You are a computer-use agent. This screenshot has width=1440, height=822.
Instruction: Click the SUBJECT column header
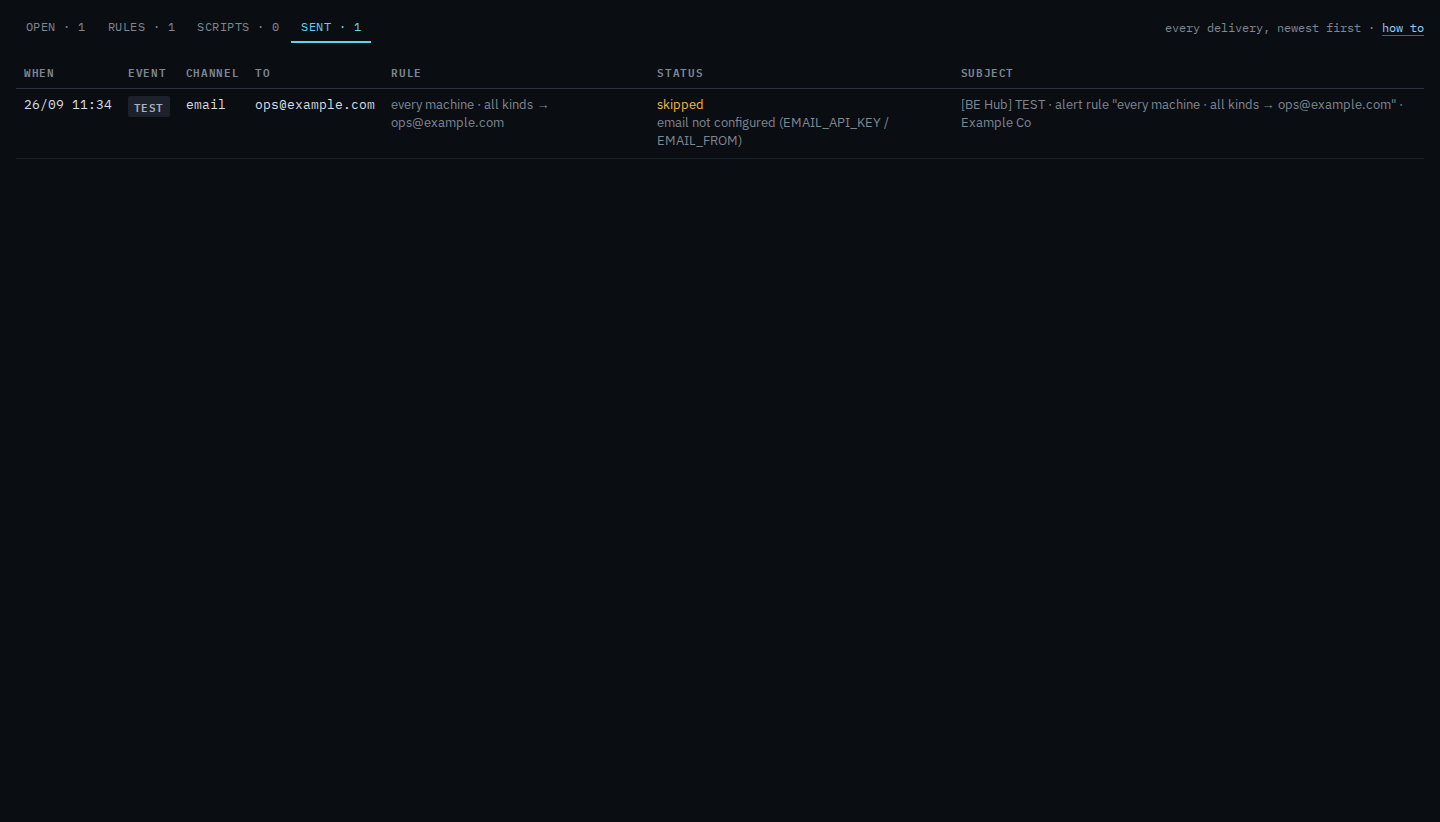tap(987, 73)
